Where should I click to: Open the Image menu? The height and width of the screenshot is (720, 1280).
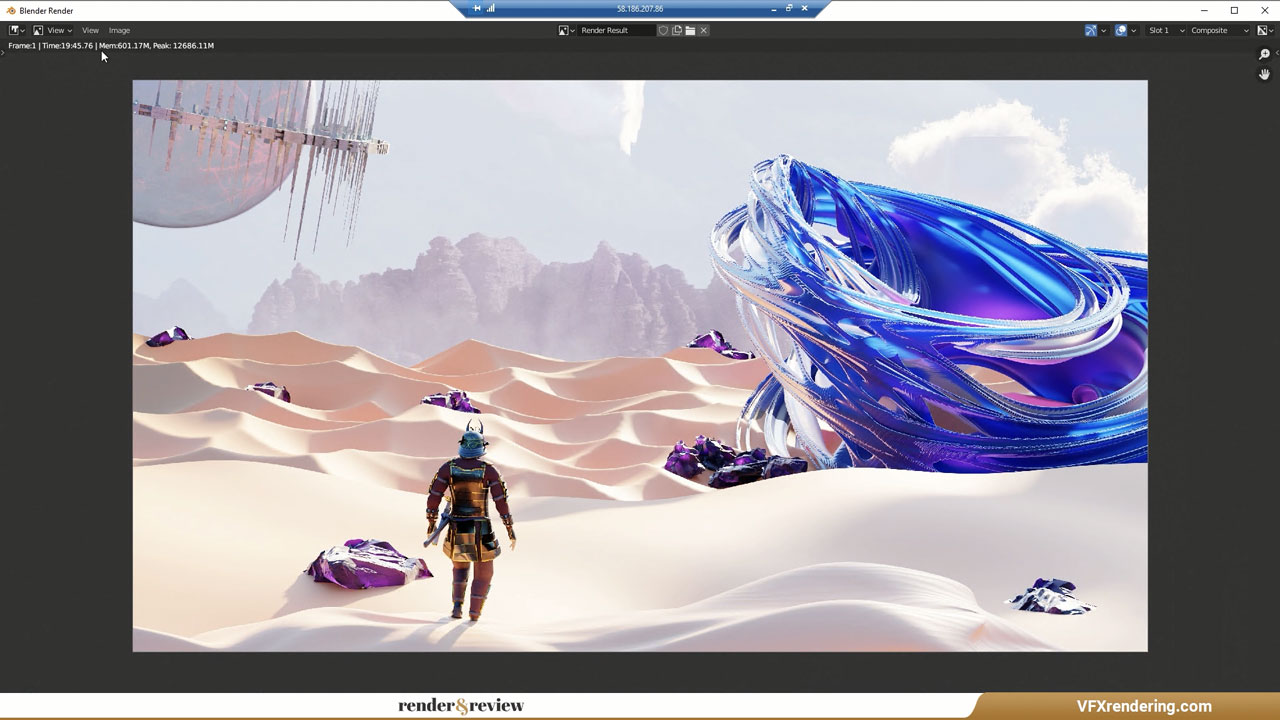click(x=119, y=30)
